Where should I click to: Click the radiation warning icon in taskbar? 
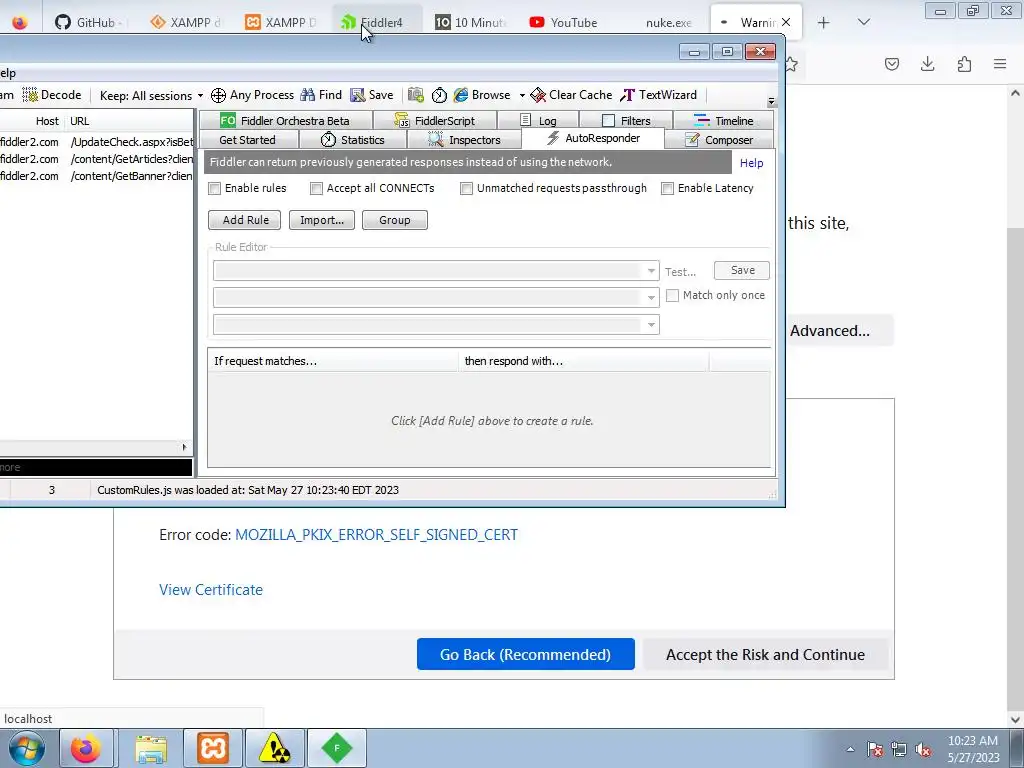click(x=275, y=748)
